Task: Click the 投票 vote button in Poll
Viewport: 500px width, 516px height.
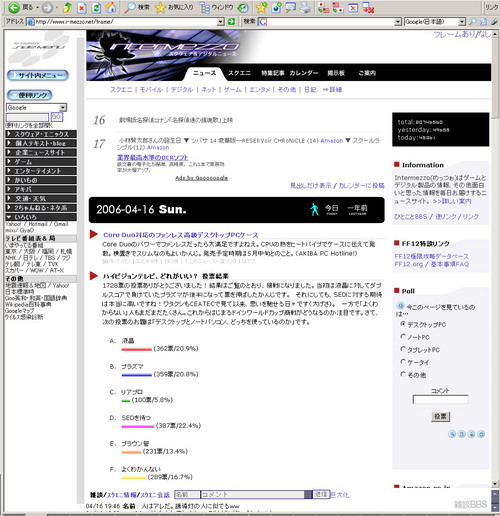Action: 440,416
